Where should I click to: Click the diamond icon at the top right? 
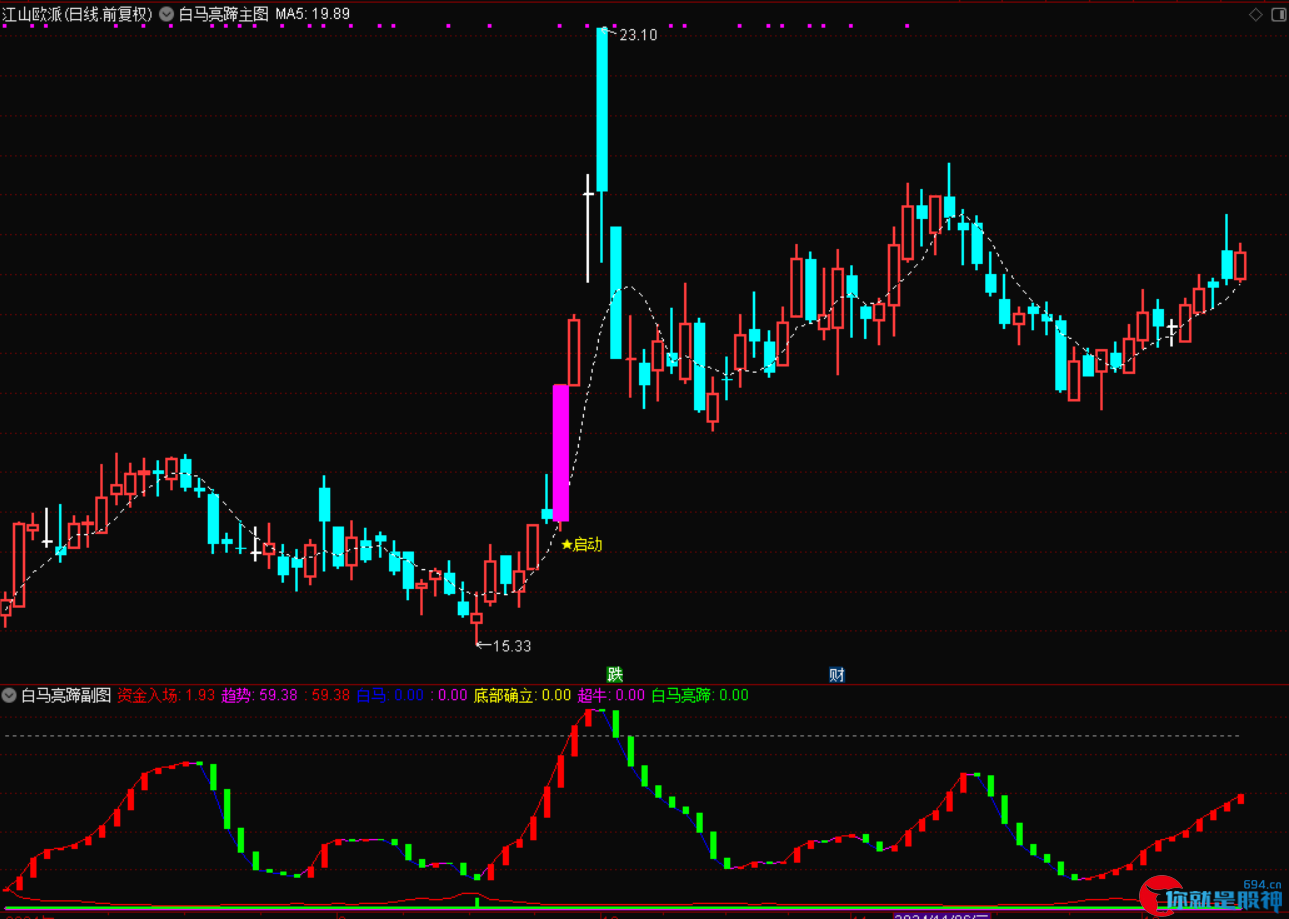1256,14
